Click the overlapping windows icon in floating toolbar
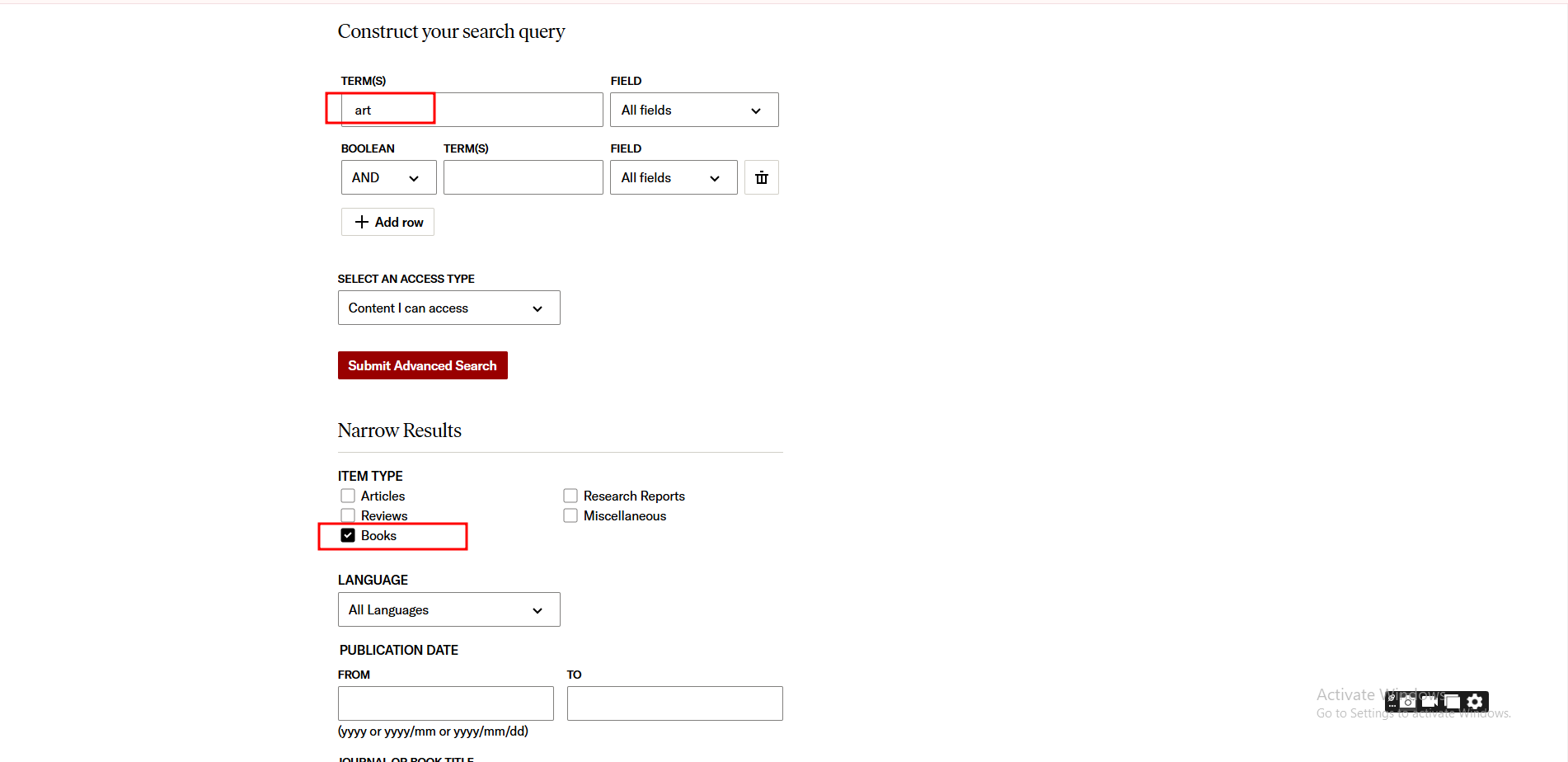Screen dimensions: 1568x762 1452,702
